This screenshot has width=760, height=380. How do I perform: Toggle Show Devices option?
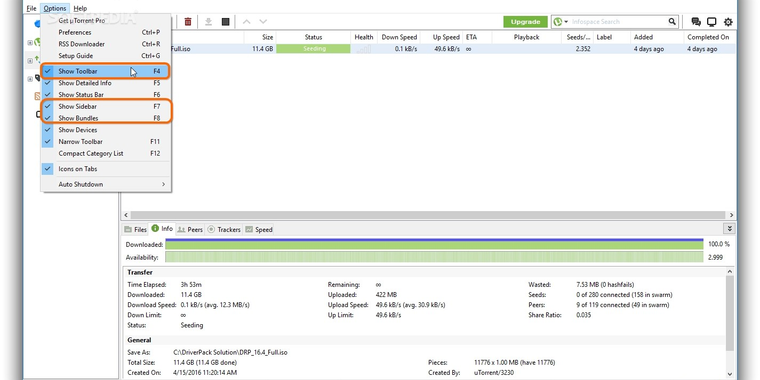[x=106, y=130]
